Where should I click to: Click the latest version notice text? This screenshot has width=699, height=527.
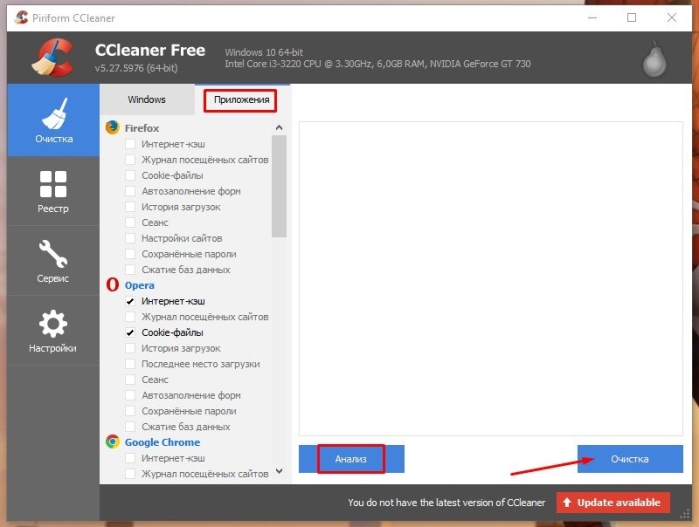(446, 502)
